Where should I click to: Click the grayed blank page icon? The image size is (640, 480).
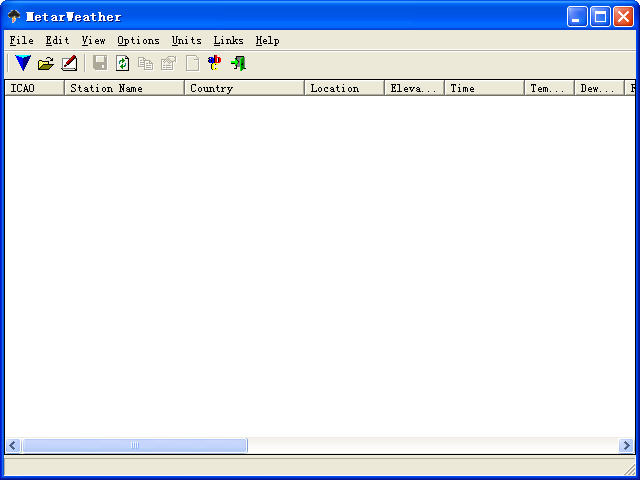coord(192,63)
